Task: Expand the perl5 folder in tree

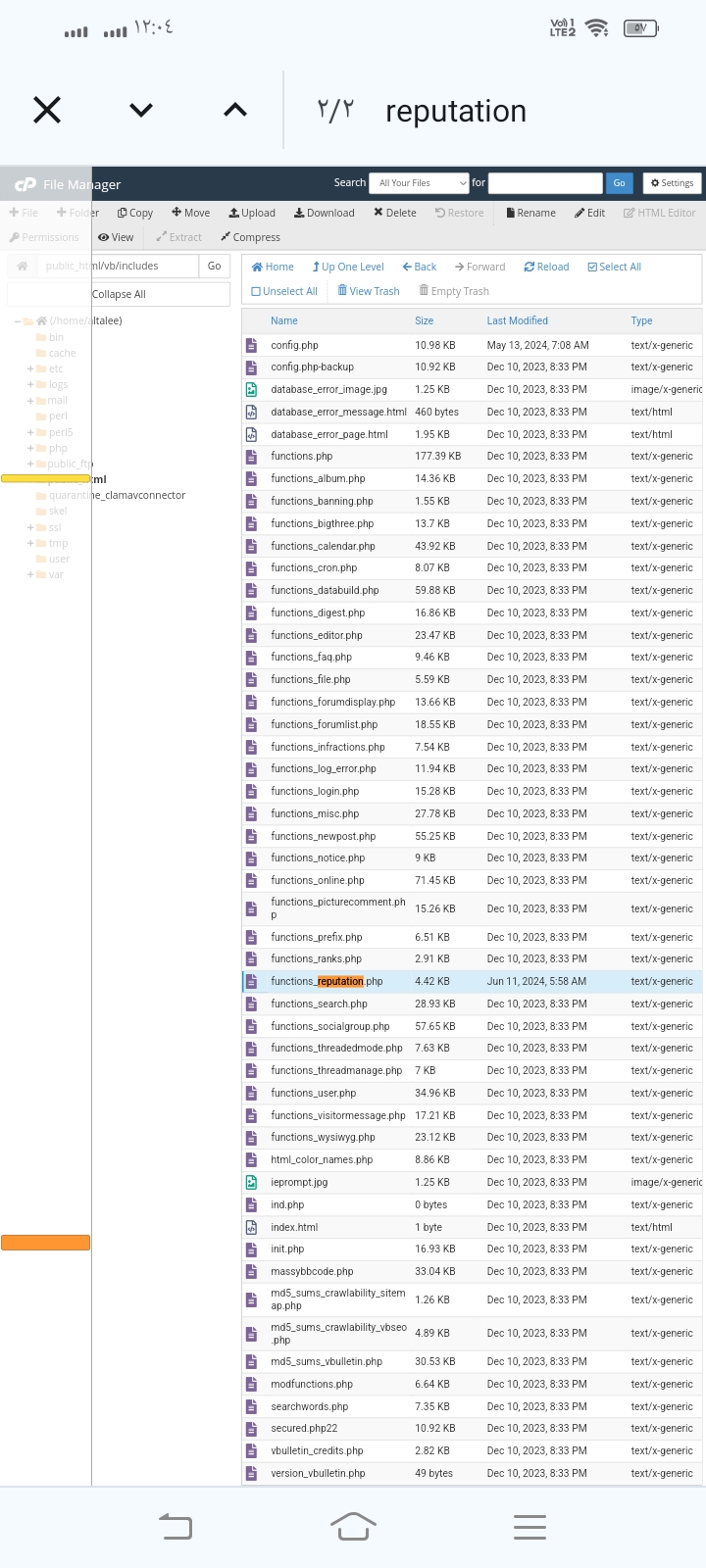Action: [x=30, y=432]
